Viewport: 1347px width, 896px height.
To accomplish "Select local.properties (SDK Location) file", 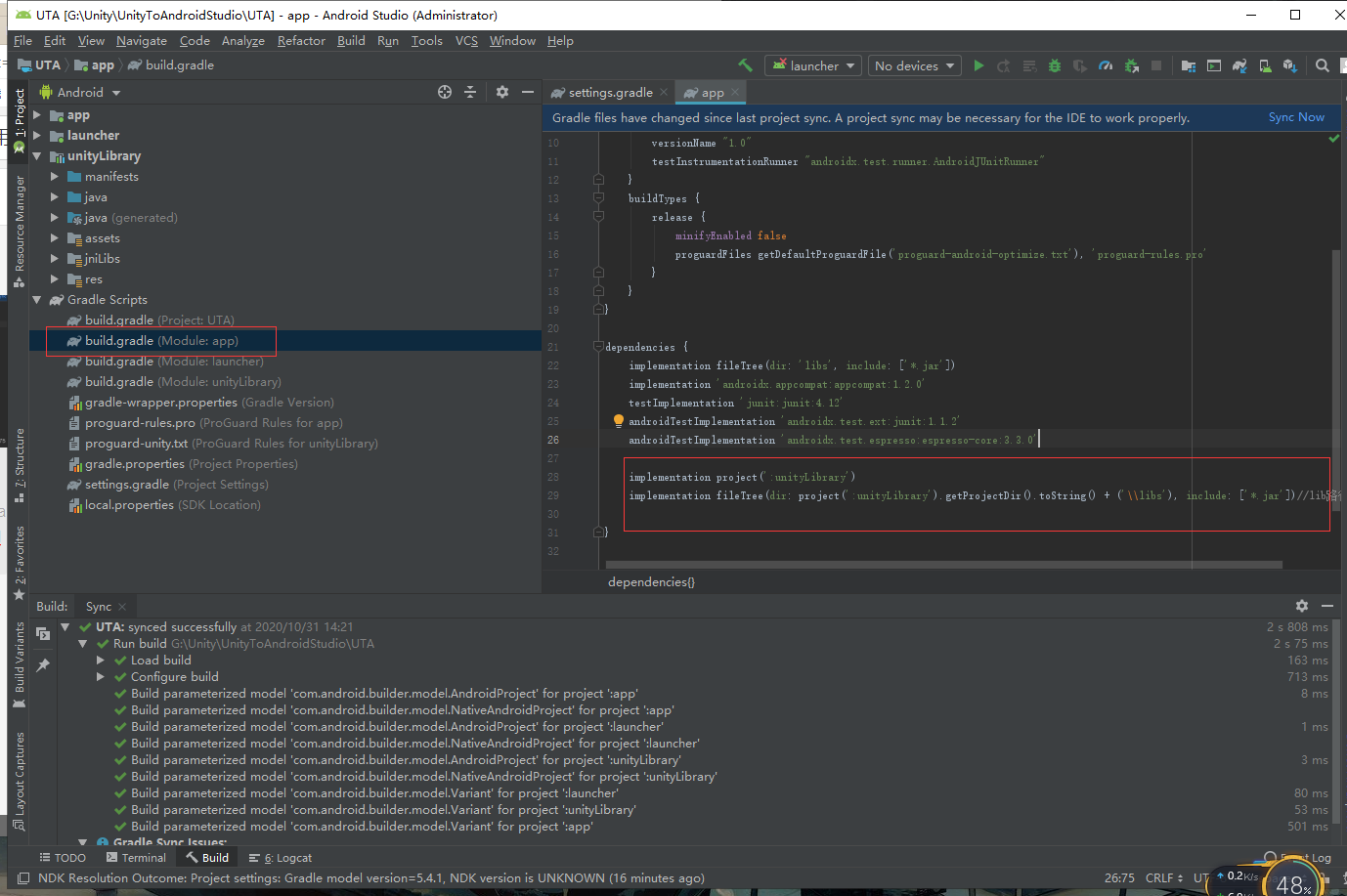I will tap(165, 505).
